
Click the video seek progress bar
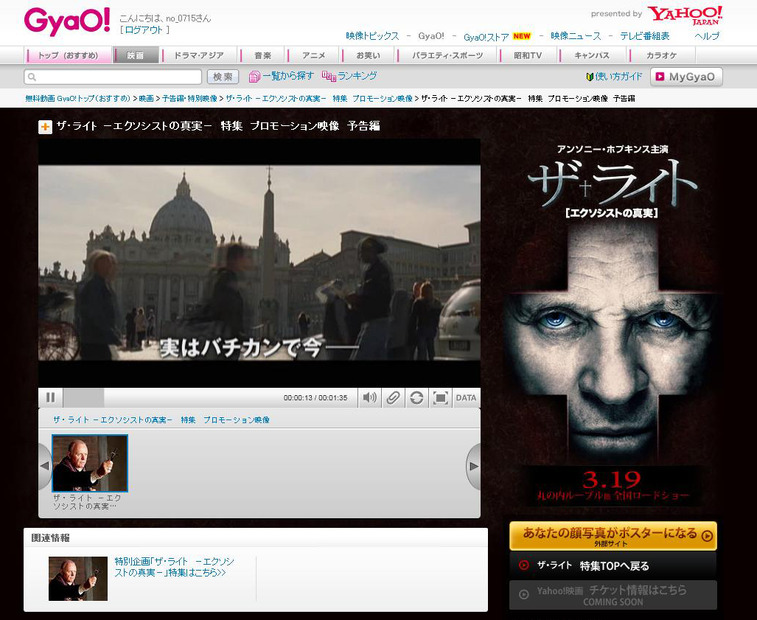tap(171, 398)
